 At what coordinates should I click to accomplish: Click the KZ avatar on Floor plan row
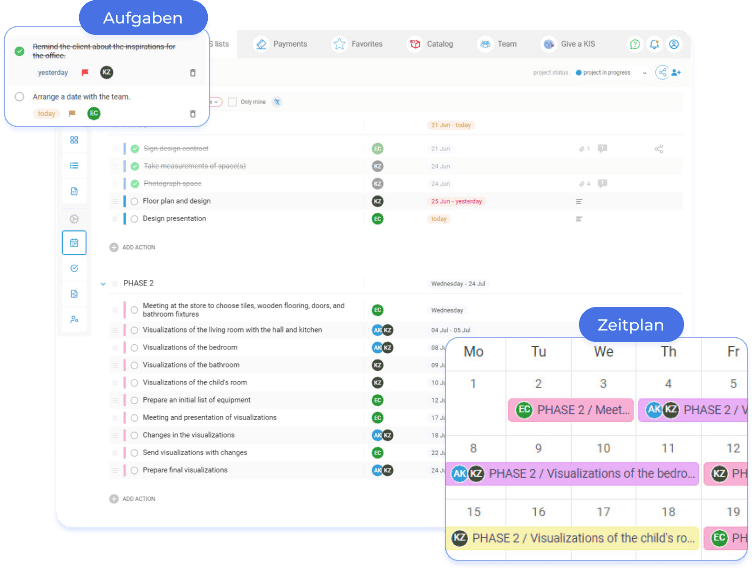(377, 202)
